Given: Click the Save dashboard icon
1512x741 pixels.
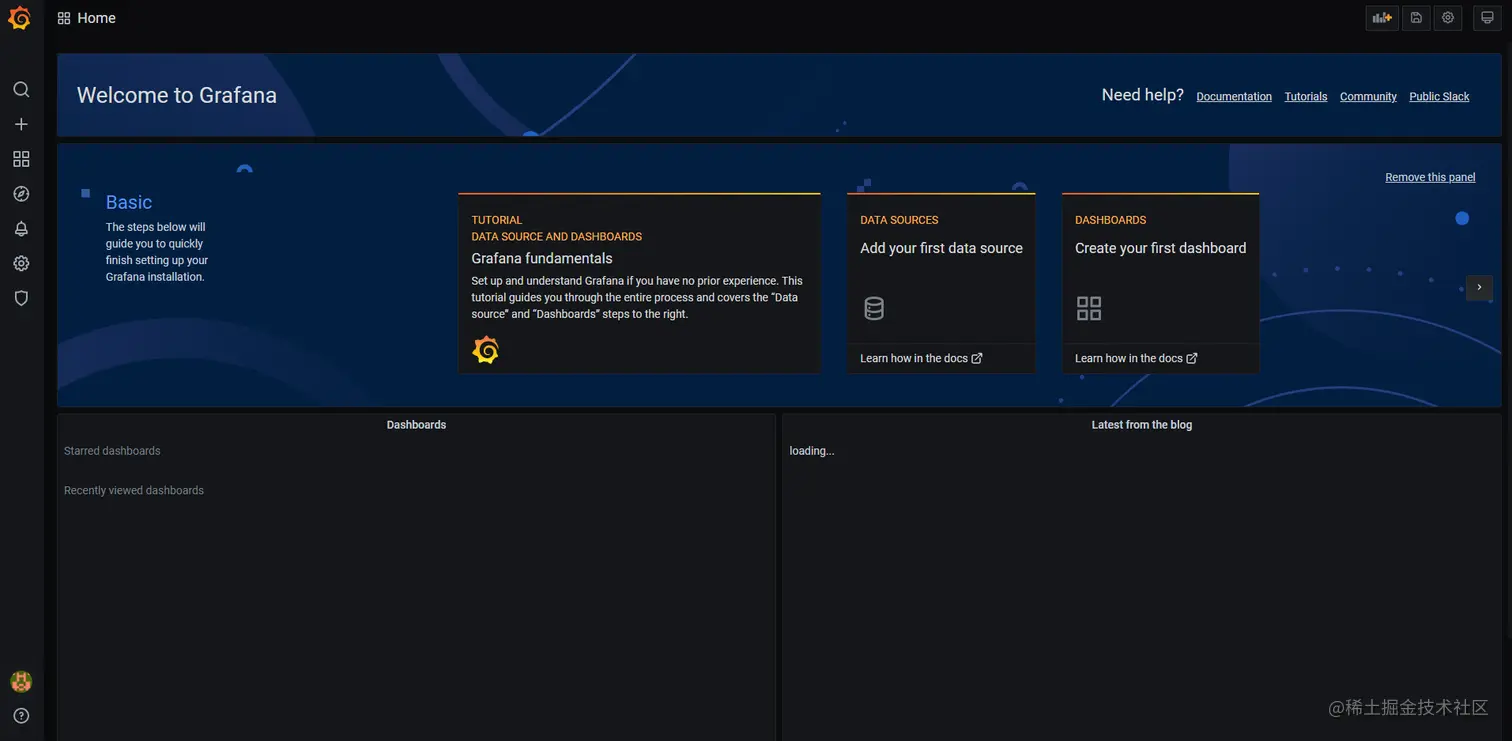Looking at the screenshot, I should (x=1416, y=18).
